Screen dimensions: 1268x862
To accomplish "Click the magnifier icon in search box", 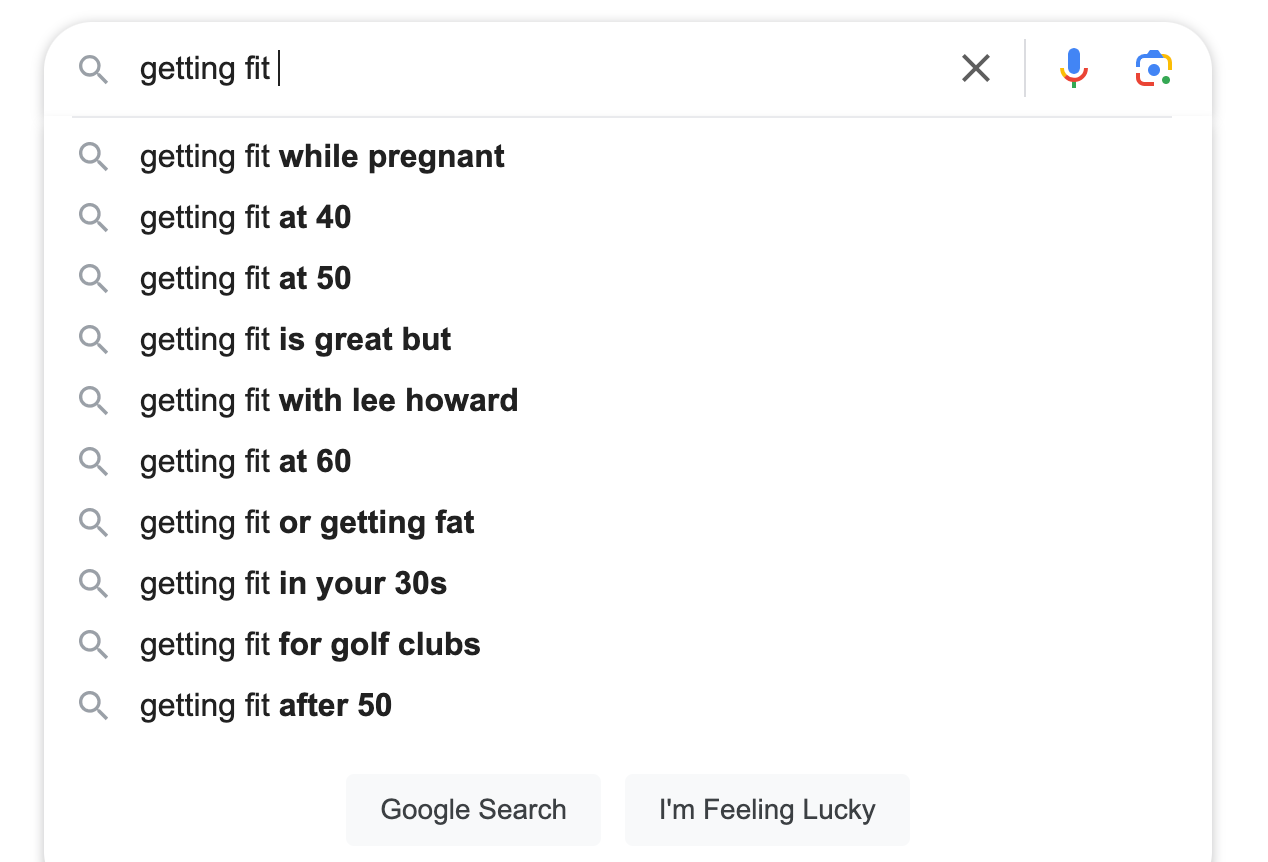I will (93, 69).
